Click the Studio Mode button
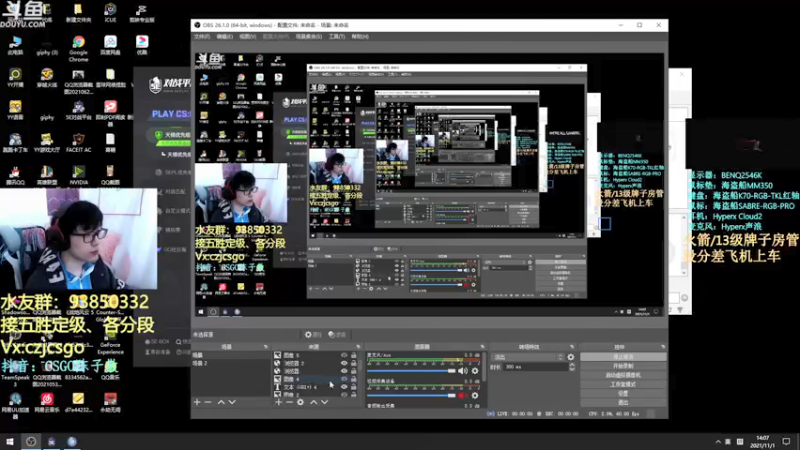The image size is (800, 450). (x=623, y=384)
